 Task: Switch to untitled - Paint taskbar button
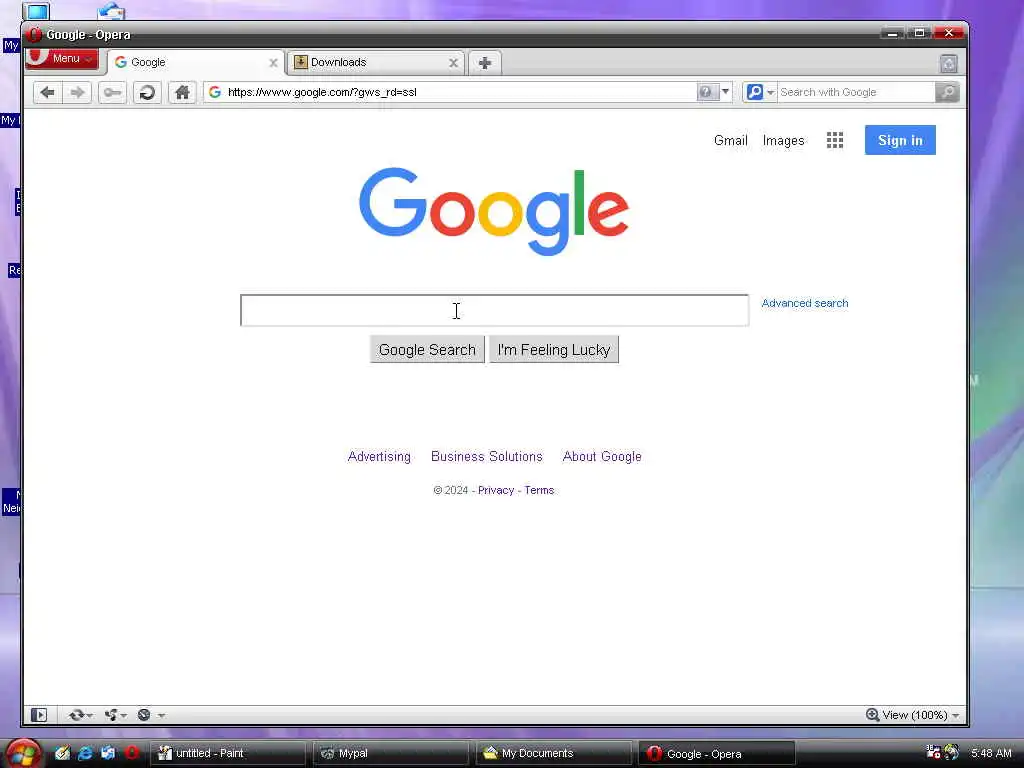pos(228,754)
